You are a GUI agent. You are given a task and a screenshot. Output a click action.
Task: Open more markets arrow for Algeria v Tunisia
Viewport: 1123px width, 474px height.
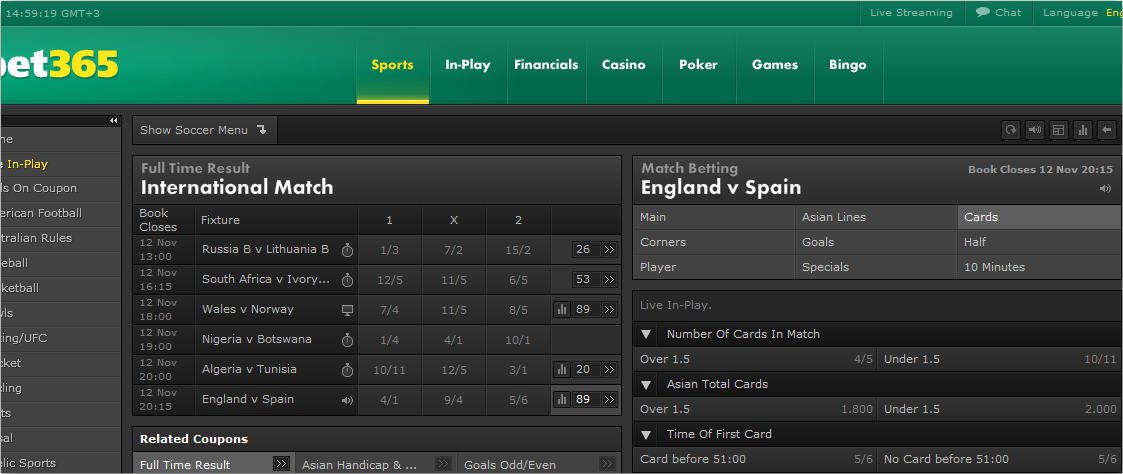tap(609, 369)
